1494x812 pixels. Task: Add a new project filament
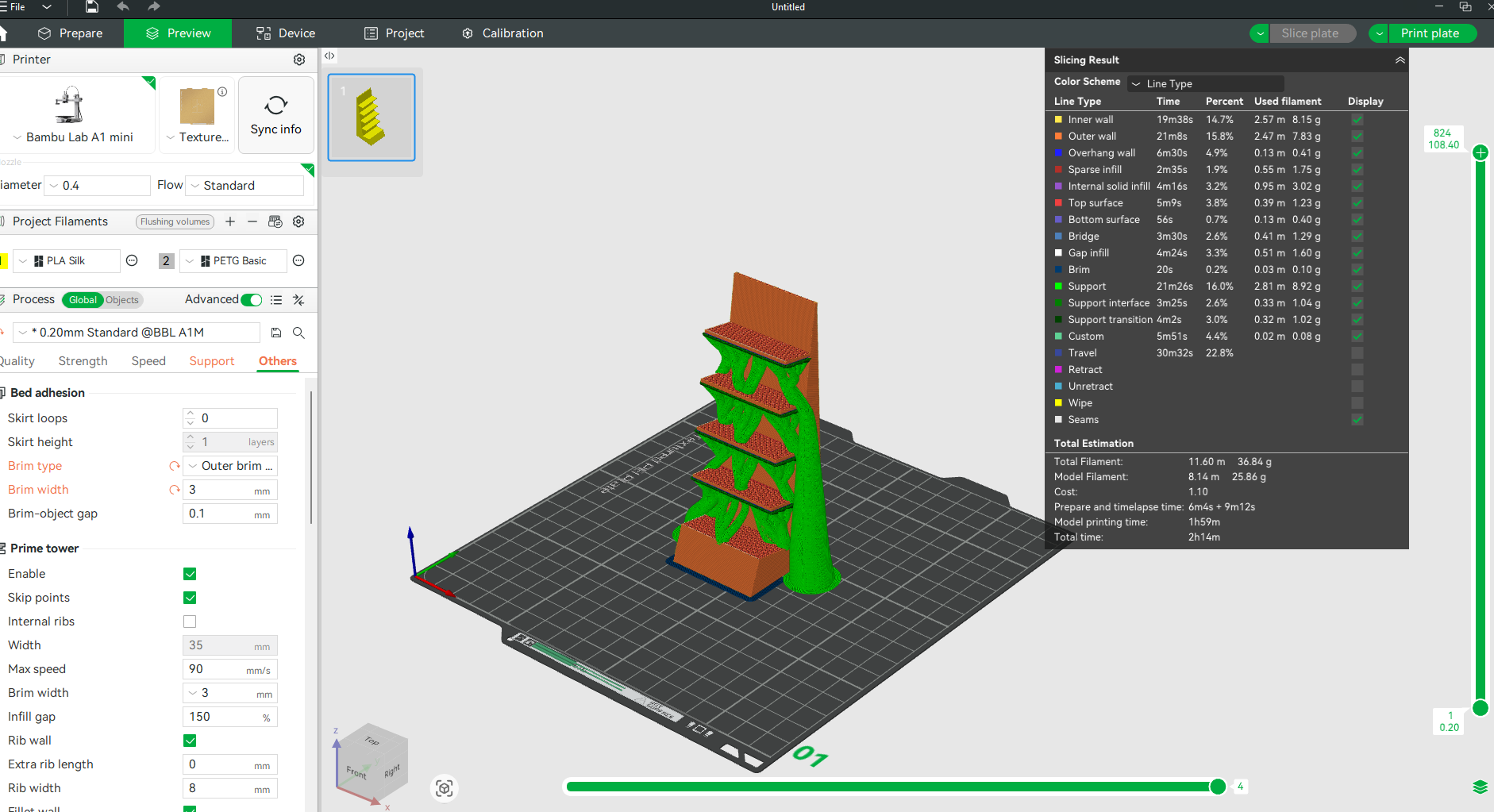(230, 221)
